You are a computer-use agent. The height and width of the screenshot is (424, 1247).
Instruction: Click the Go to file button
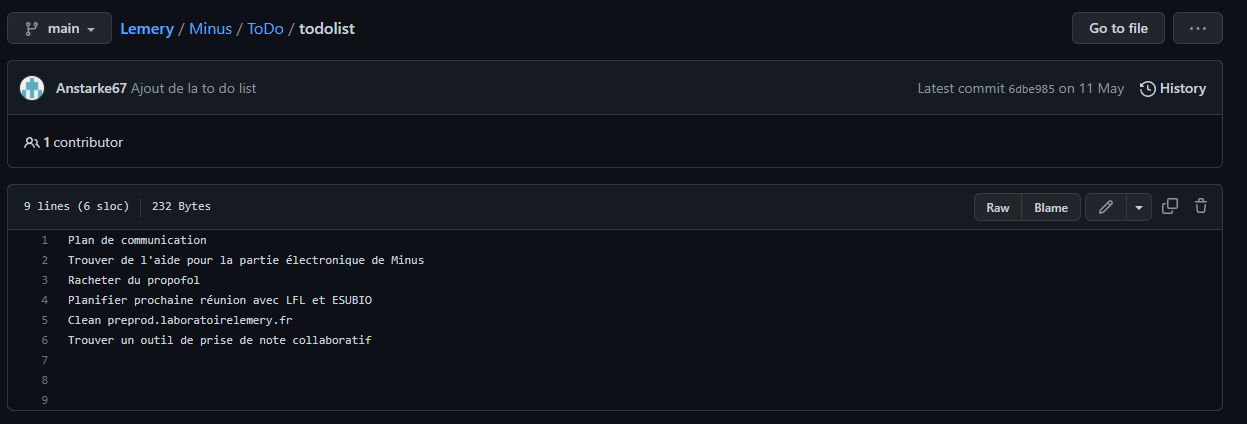point(1118,29)
